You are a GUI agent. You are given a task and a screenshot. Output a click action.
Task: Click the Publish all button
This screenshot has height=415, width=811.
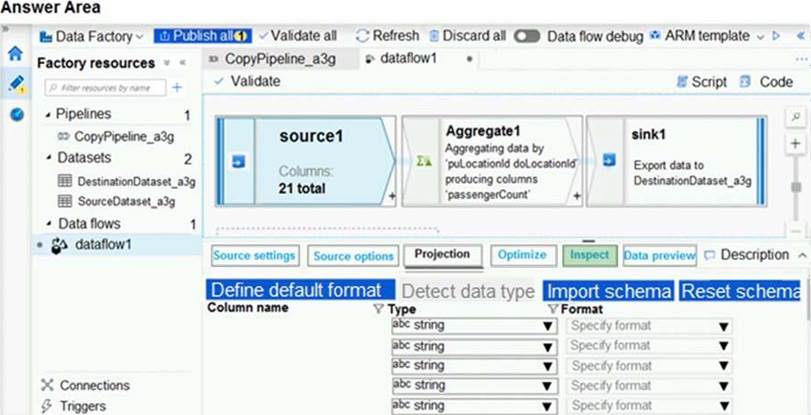[203, 36]
